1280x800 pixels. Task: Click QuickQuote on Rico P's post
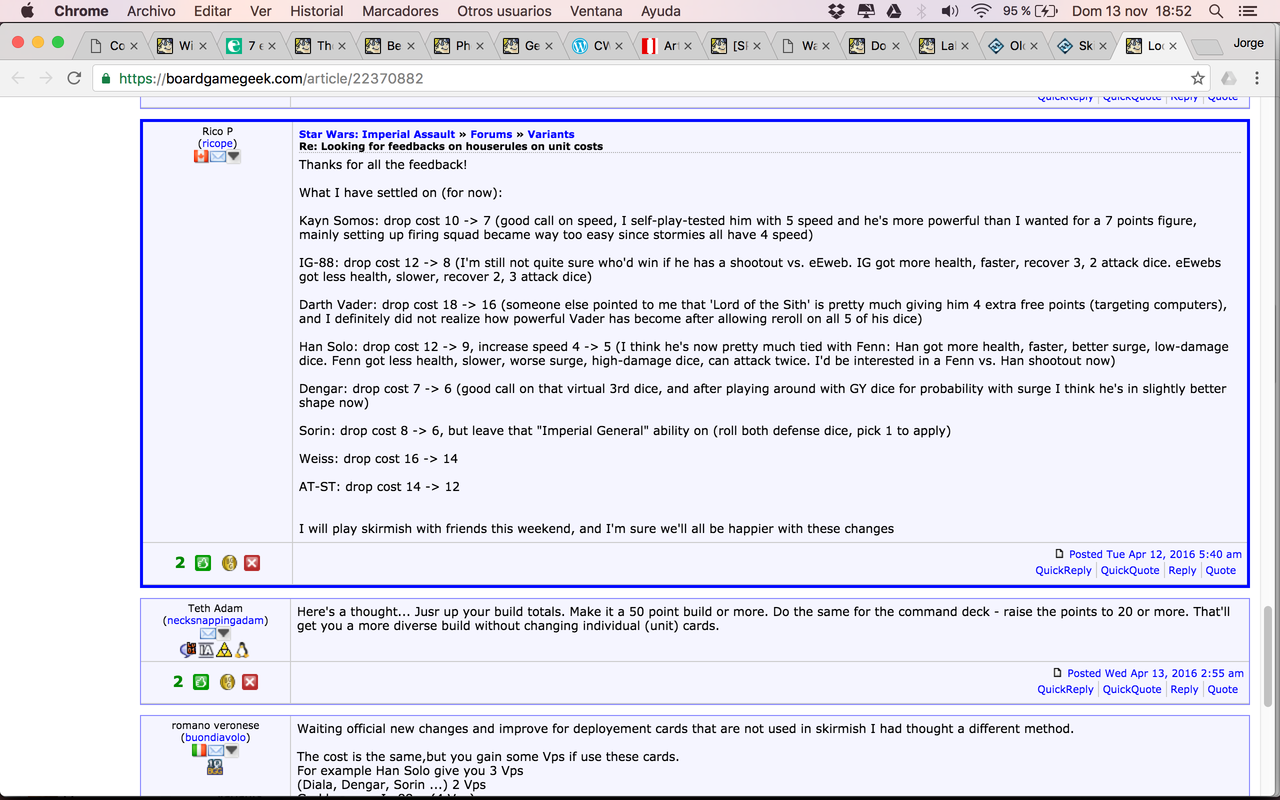(x=1130, y=570)
